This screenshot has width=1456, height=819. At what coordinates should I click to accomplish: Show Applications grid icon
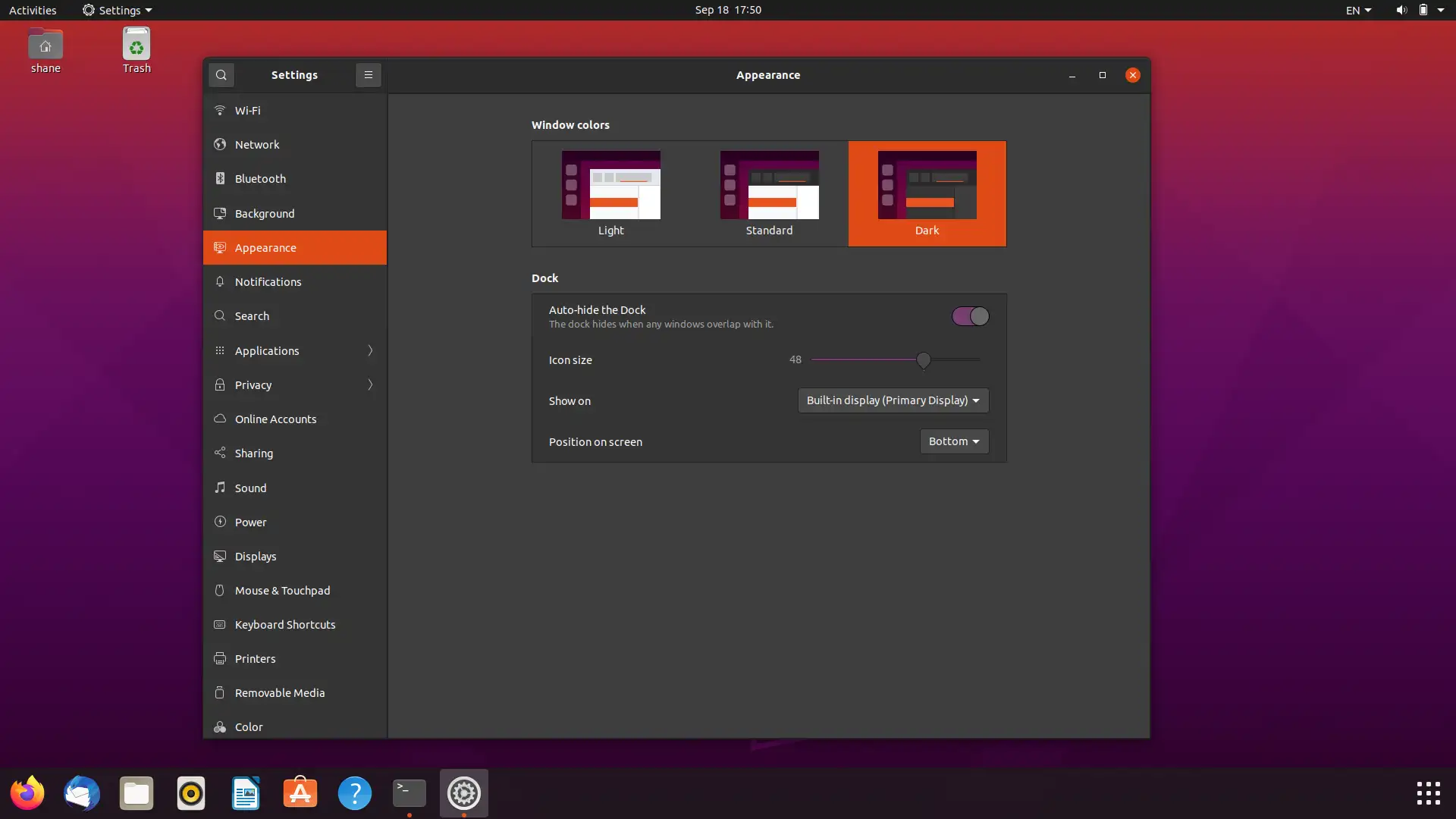click(x=1428, y=793)
